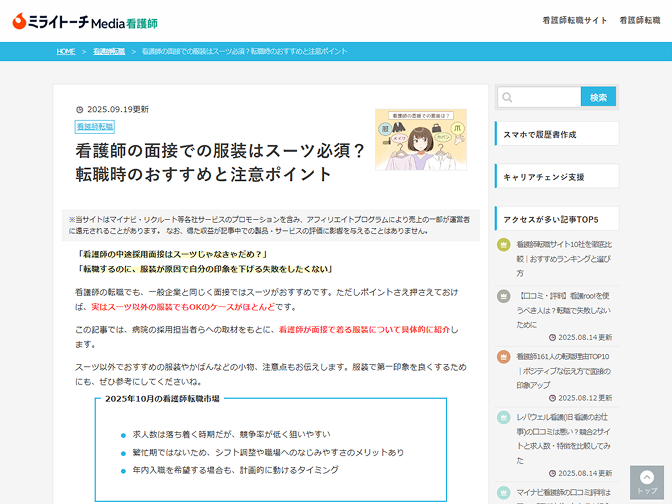Screen dimensions: 672x504
Task: Jump to page top with the トップ button
Action: [647, 482]
